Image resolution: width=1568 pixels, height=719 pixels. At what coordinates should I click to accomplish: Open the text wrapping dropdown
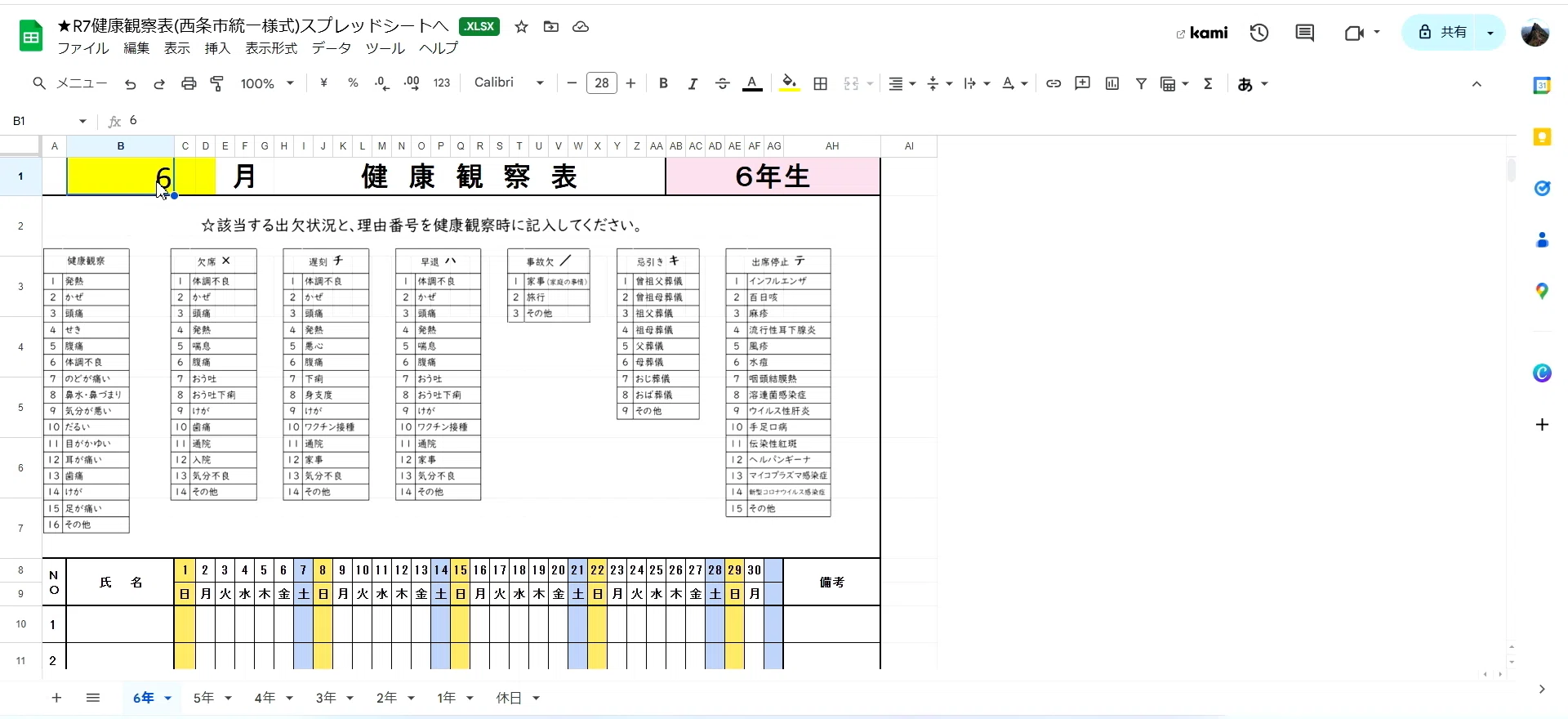click(x=977, y=83)
